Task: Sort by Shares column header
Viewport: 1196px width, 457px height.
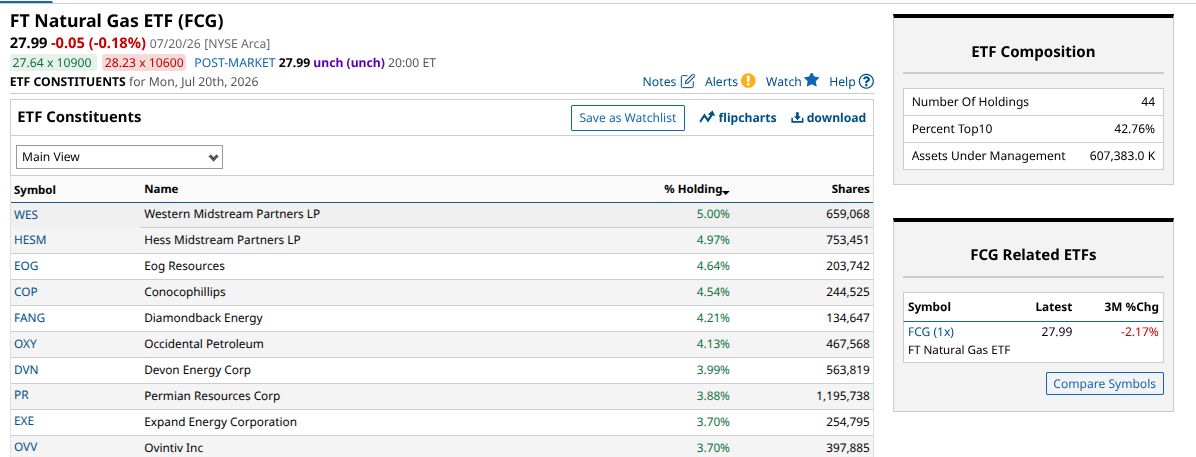Action: (x=850, y=189)
